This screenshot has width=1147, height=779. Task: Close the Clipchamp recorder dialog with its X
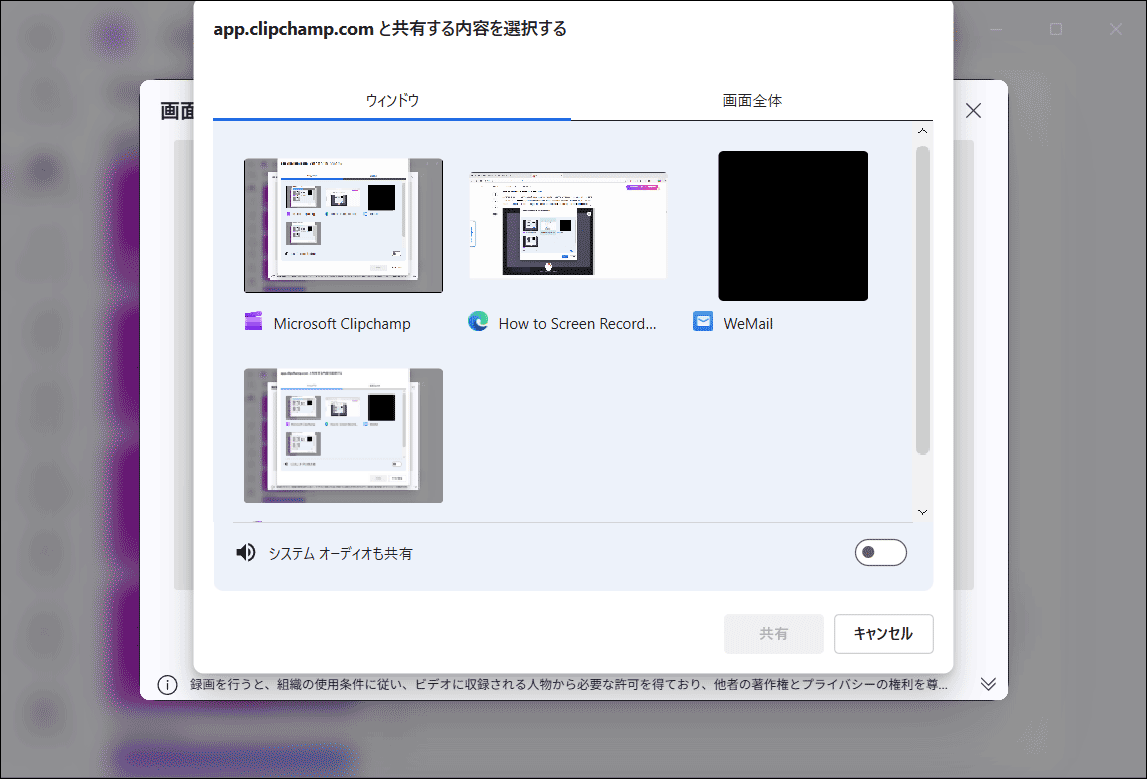[973, 110]
